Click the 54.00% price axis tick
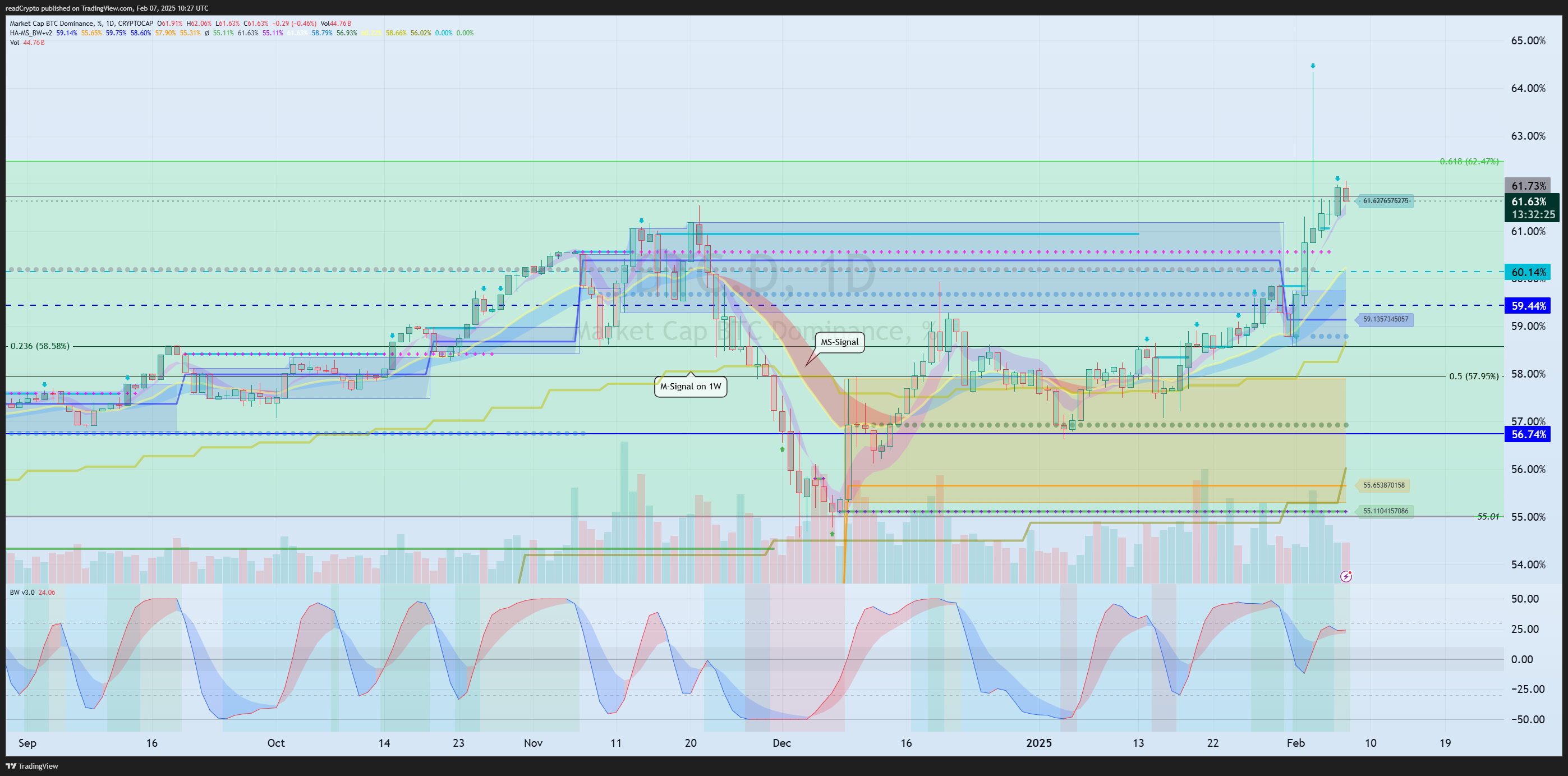The image size is (1568, 776). point(1528,564)
